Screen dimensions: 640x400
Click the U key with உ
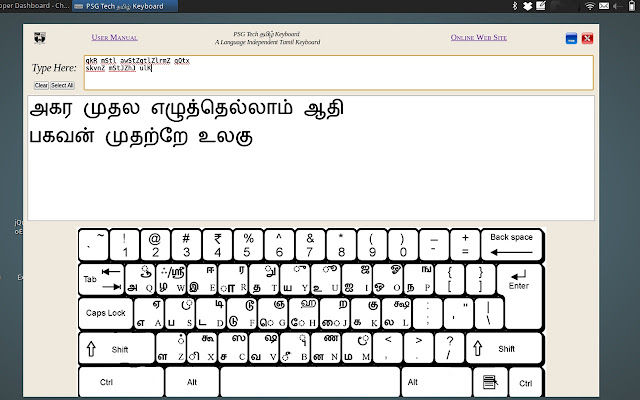coord(326,280)
